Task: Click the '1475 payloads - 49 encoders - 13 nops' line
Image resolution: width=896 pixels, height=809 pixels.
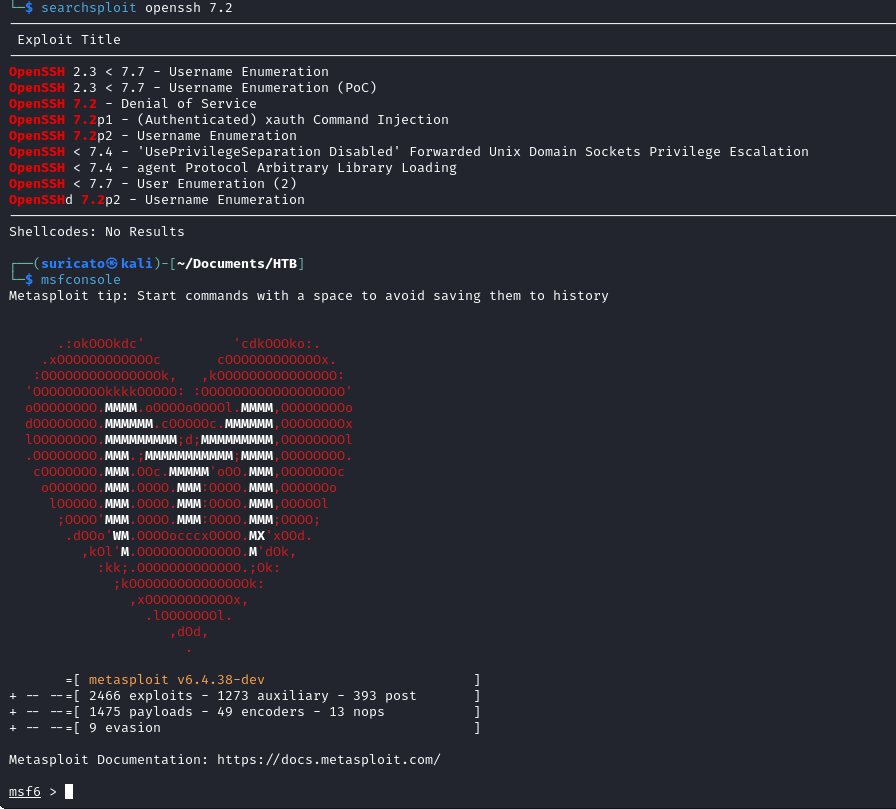Action: coord(237,712)
